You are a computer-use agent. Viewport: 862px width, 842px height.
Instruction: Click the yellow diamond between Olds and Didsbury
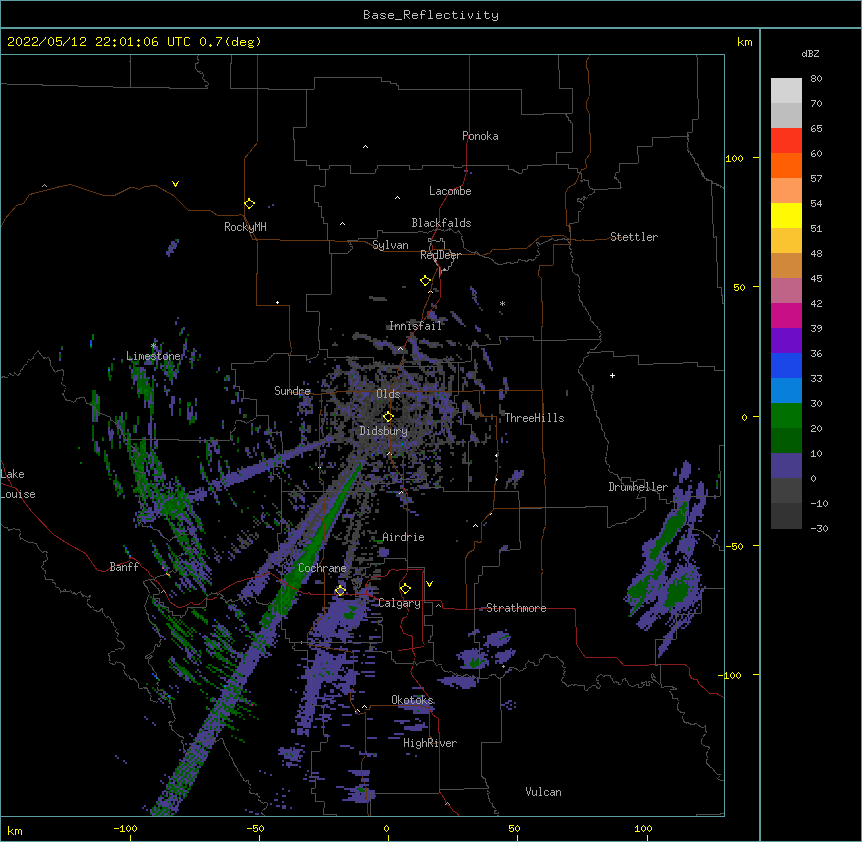[x=388, y=416]
